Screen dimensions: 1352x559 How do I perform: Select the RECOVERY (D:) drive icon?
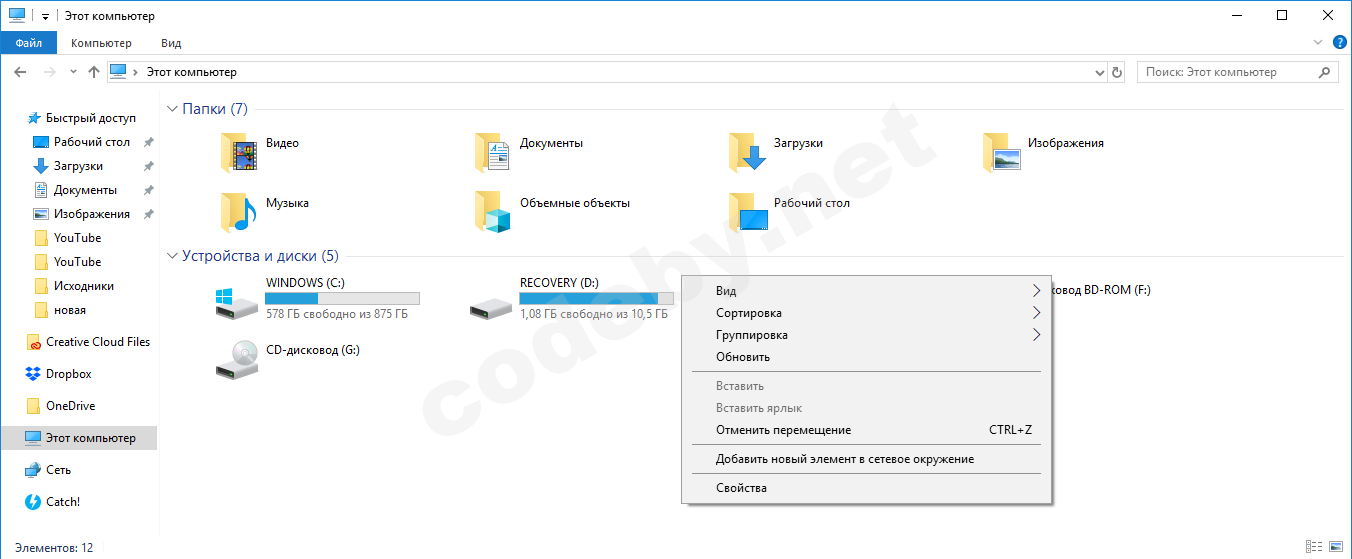pos(490,306)
